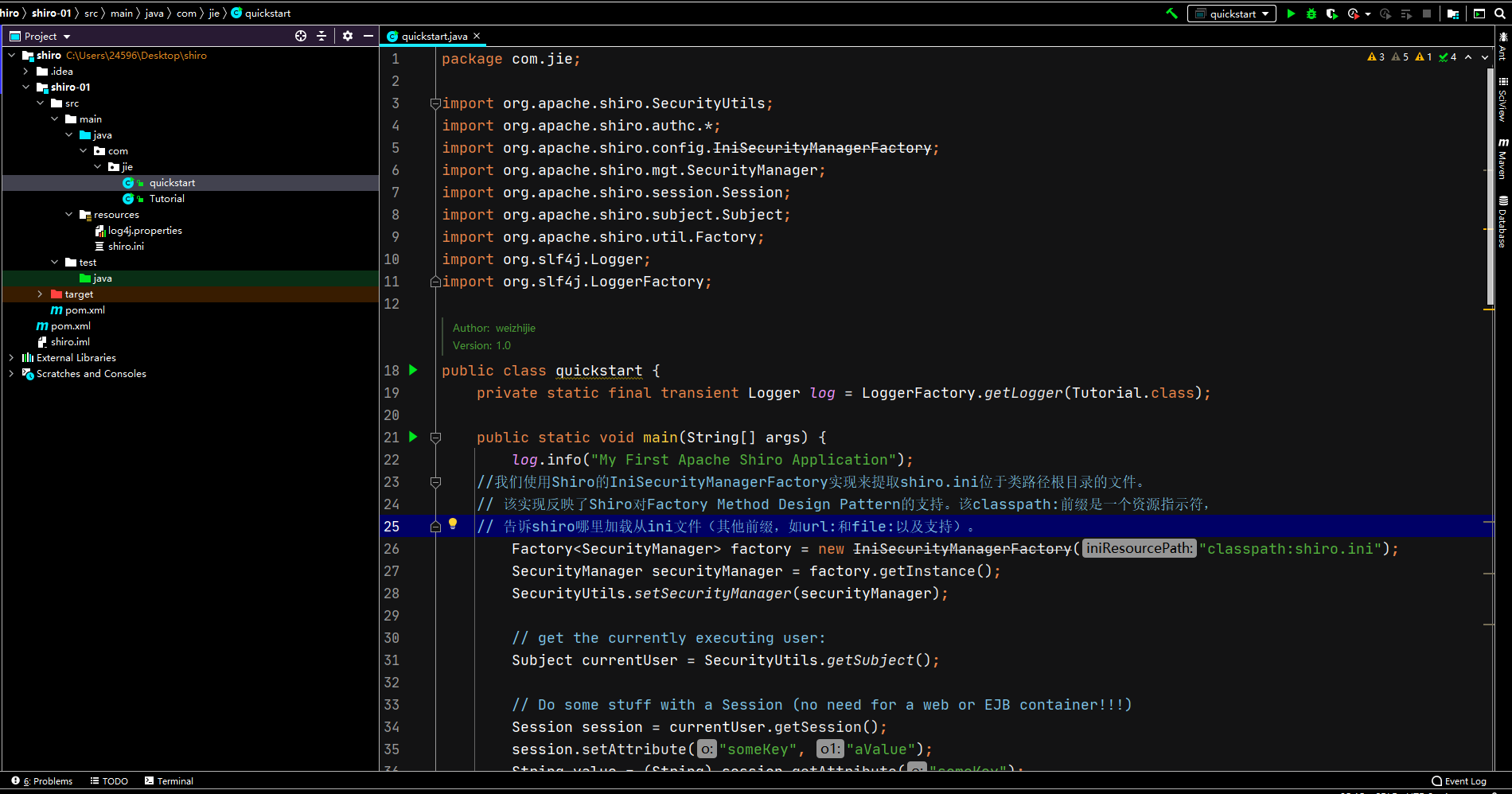Click run gutter icon beside main method
The image size is (1512, 794).
[x=413, y=437]
